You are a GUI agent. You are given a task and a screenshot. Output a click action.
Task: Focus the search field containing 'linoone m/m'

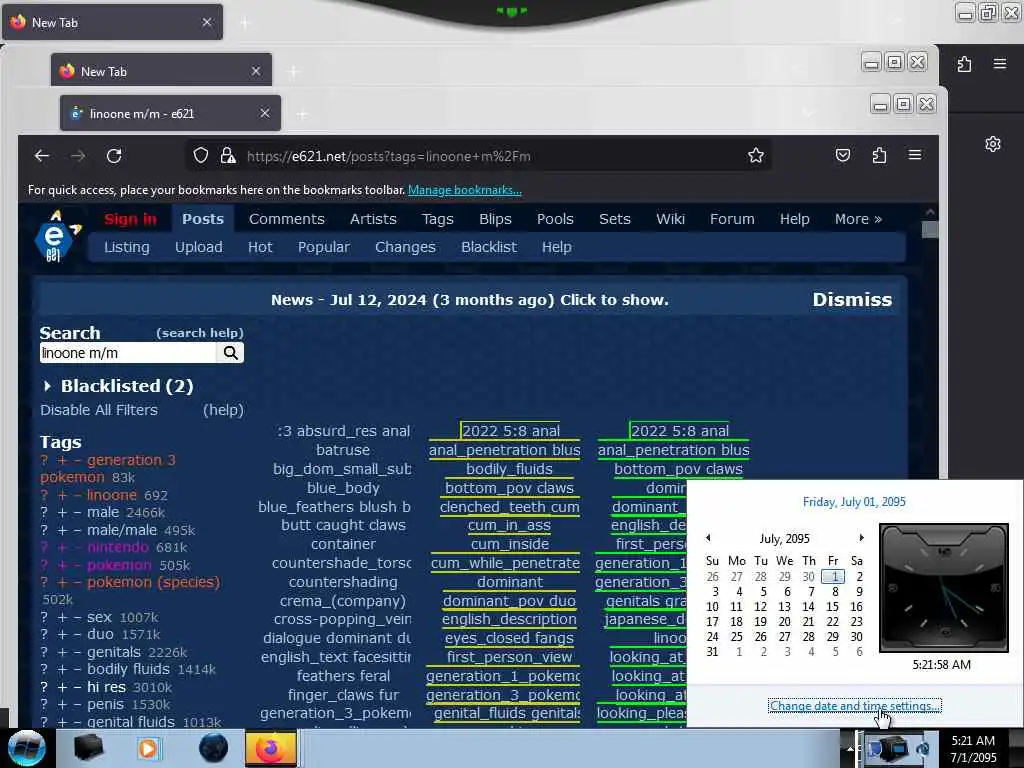click(128, 353)
